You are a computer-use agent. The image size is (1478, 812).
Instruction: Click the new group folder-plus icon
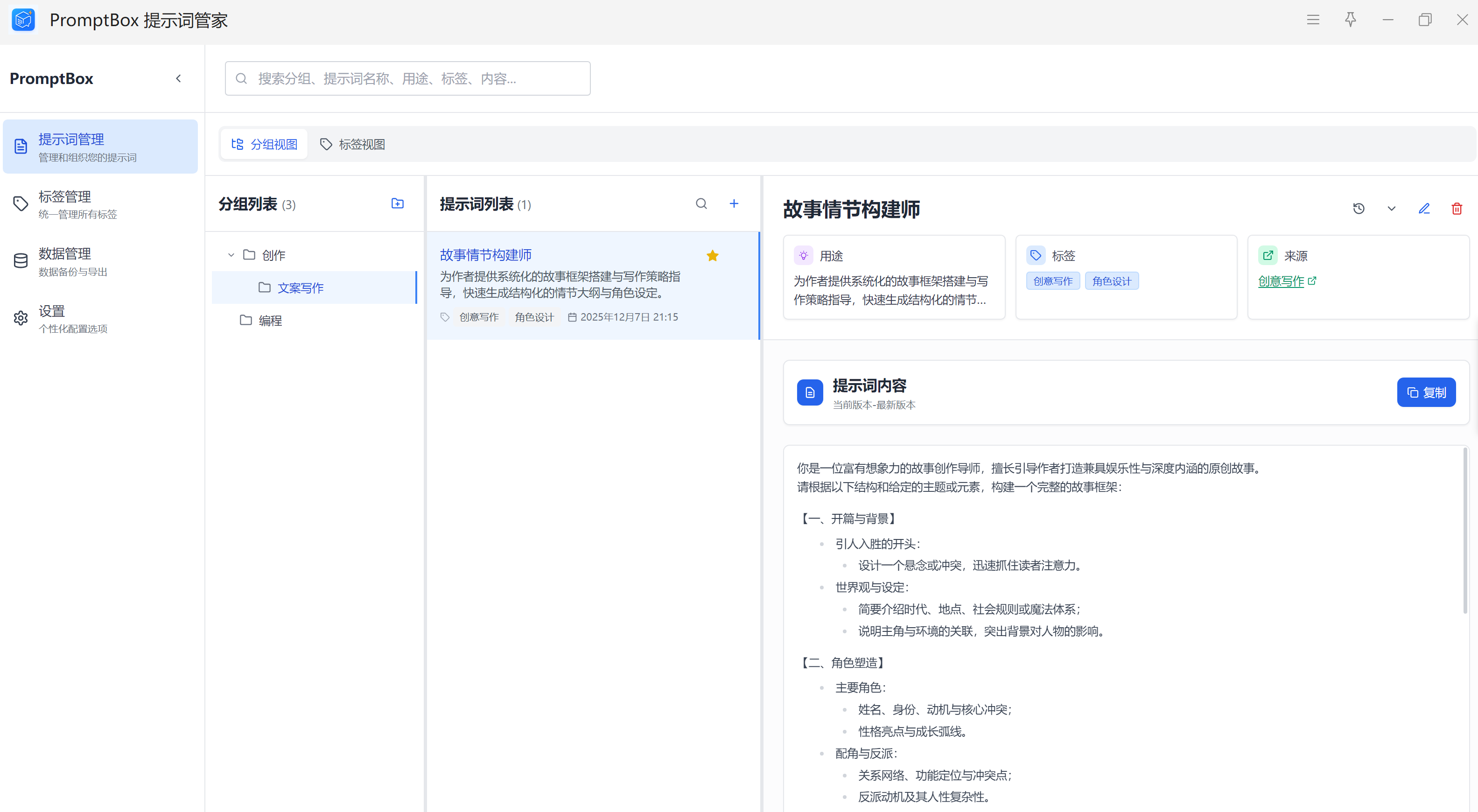397,204
